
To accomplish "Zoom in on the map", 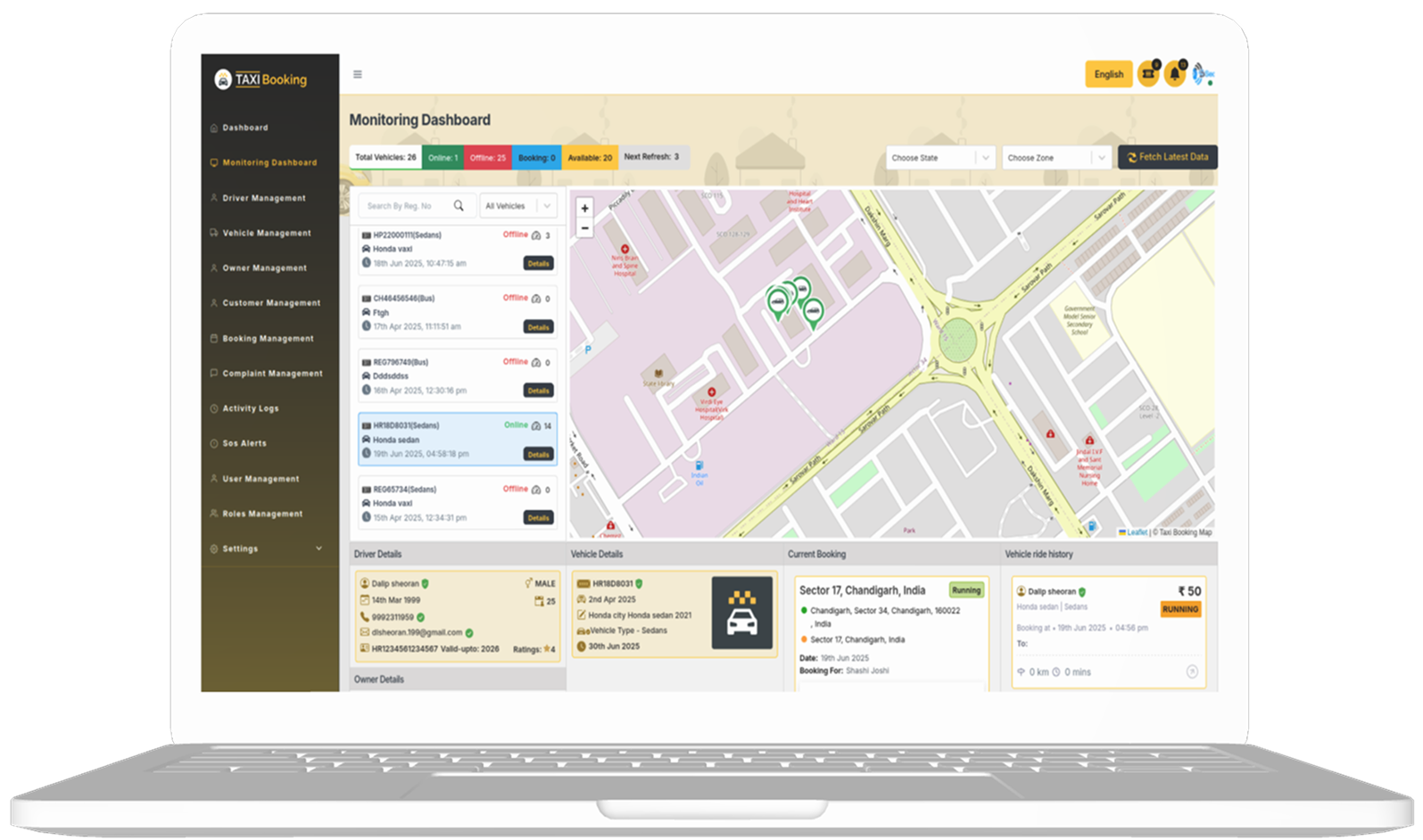I will pos(585,209).
